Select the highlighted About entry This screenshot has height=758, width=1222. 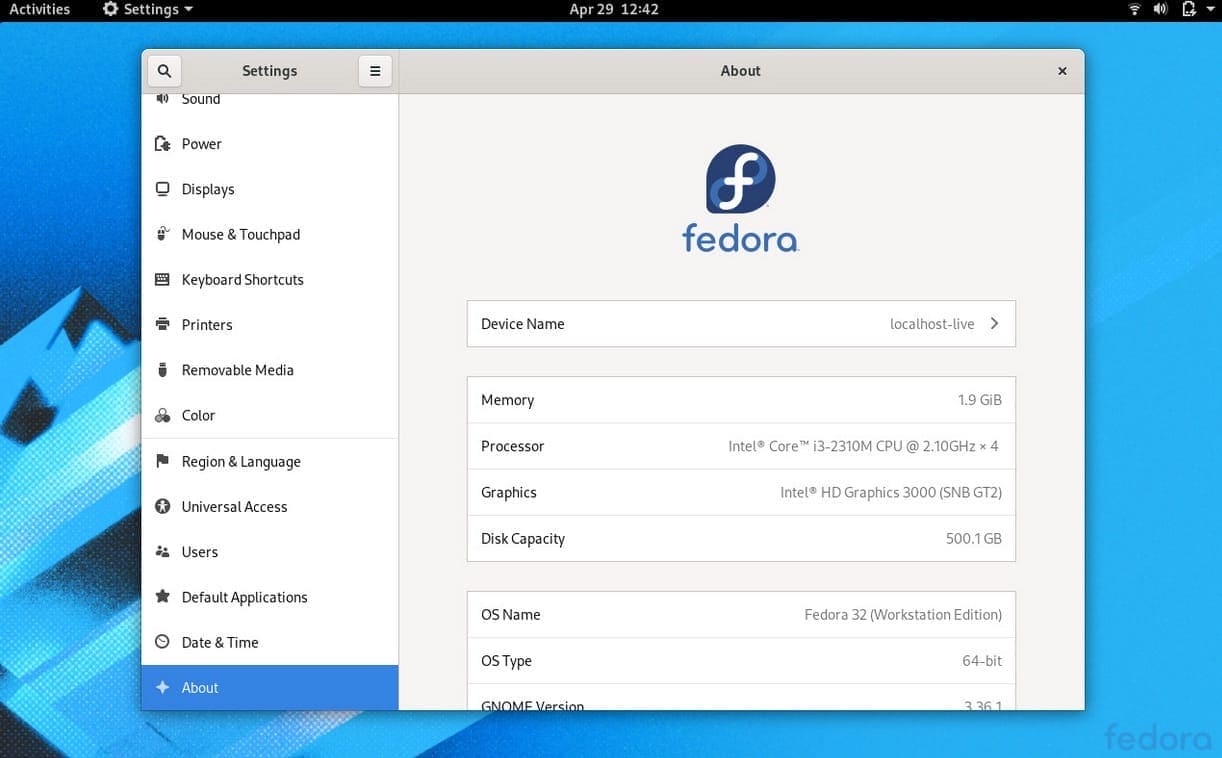(x=270, y=688)
